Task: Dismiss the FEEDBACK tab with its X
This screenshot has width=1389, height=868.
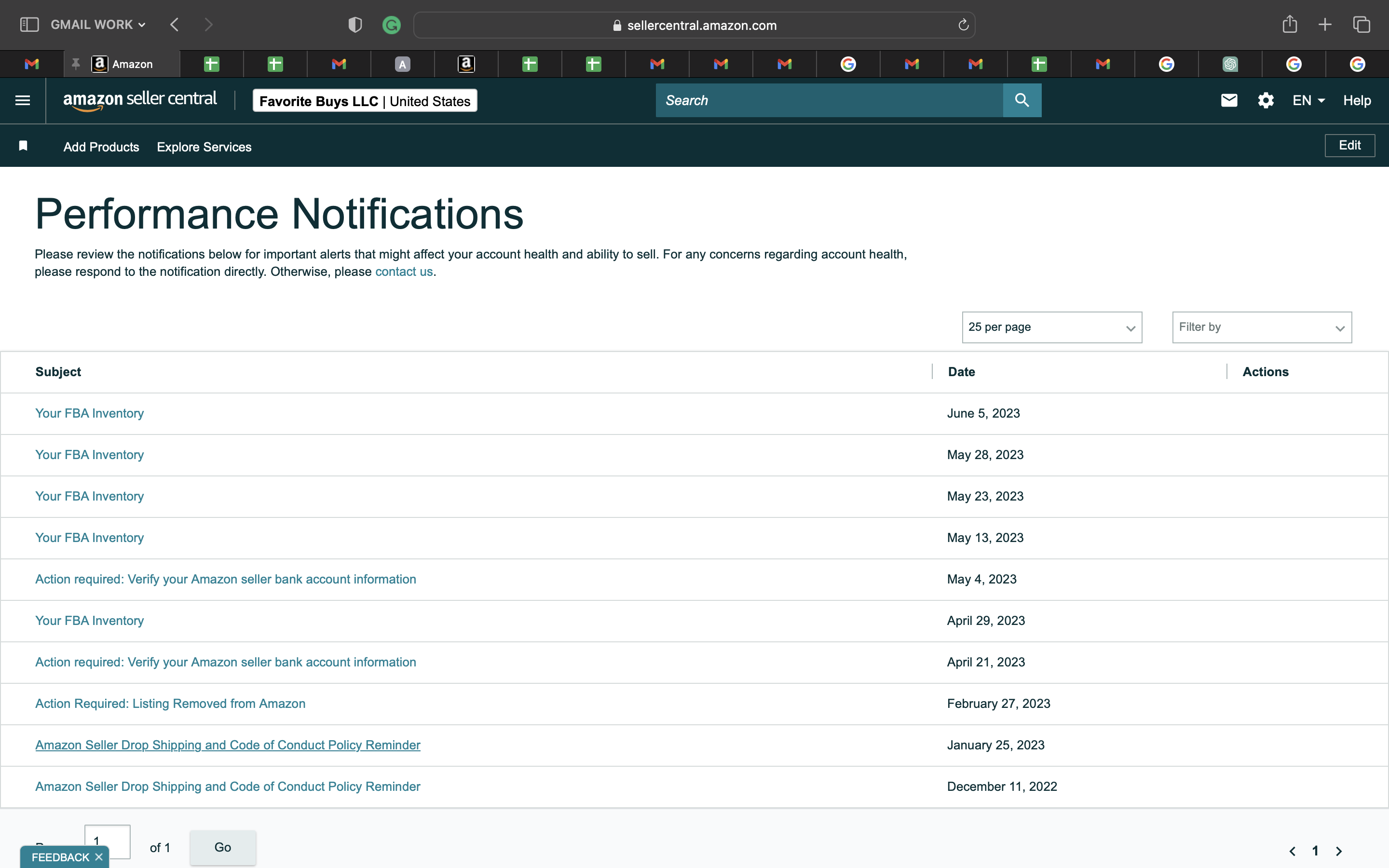Action: point(99,857)
